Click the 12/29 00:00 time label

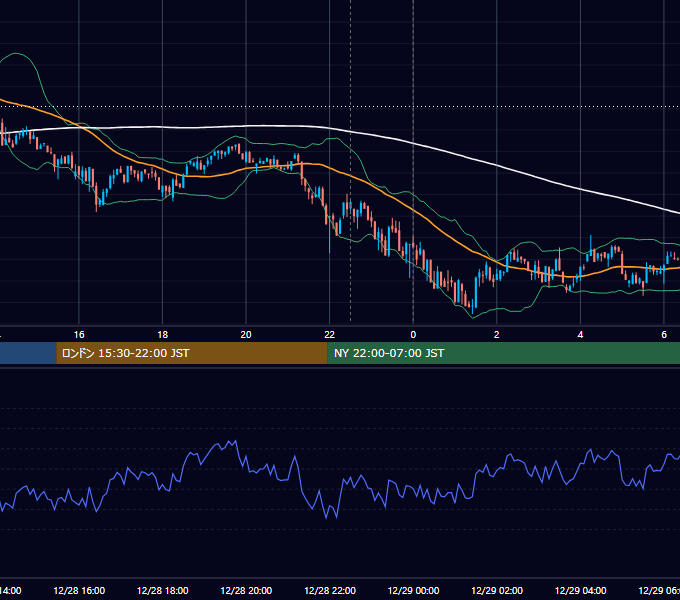coord(413,590)
